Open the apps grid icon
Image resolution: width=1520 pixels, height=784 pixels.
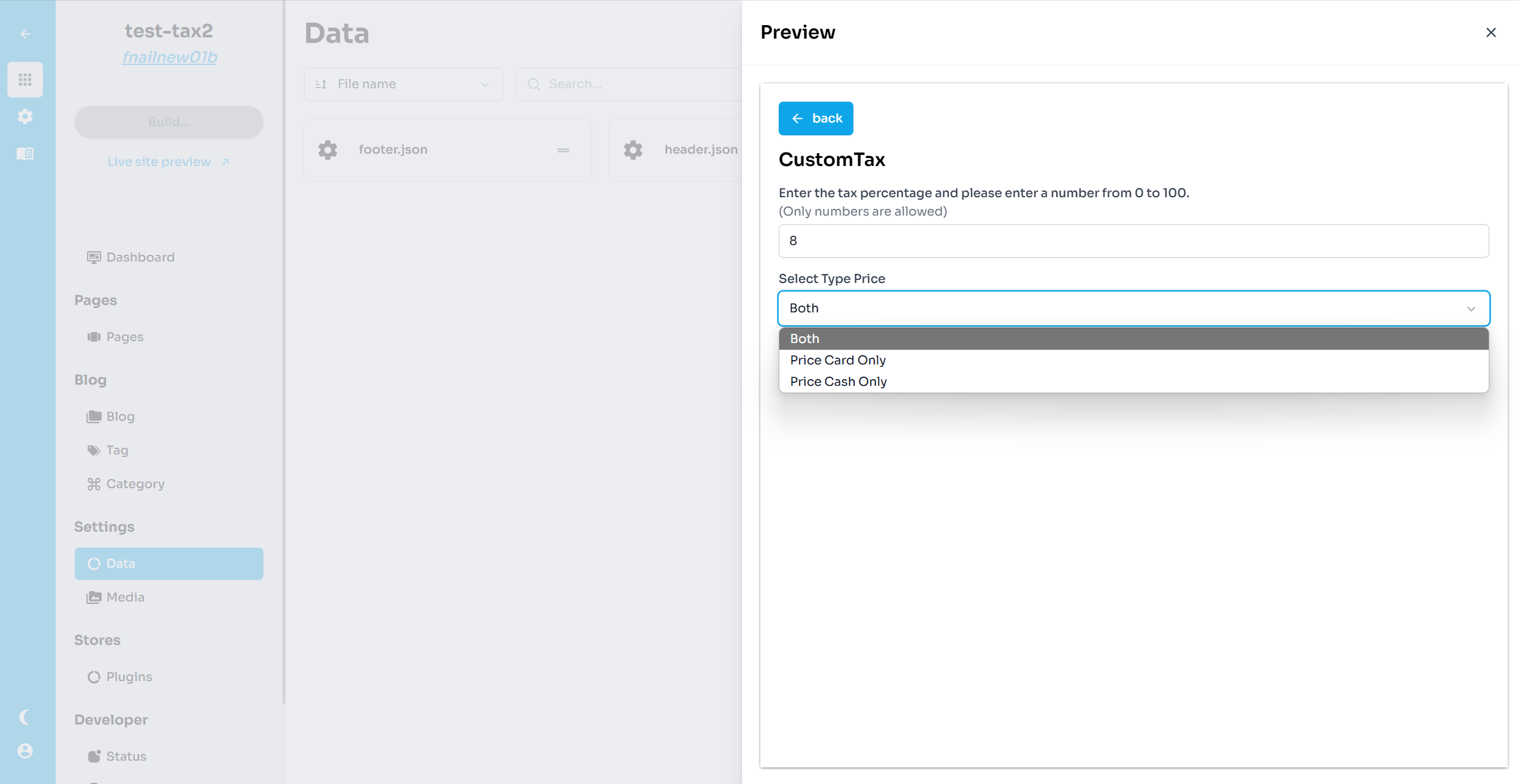[25, 80]
